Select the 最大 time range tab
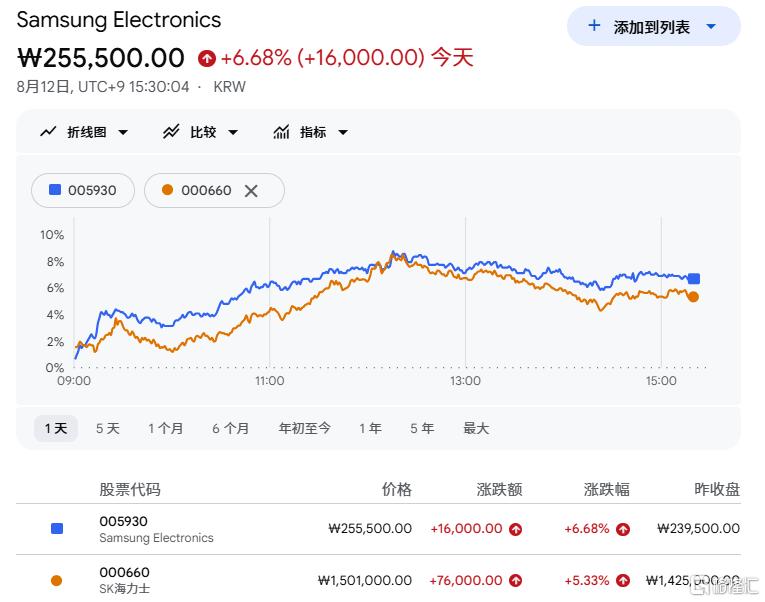765x602 pixels. 476,428
